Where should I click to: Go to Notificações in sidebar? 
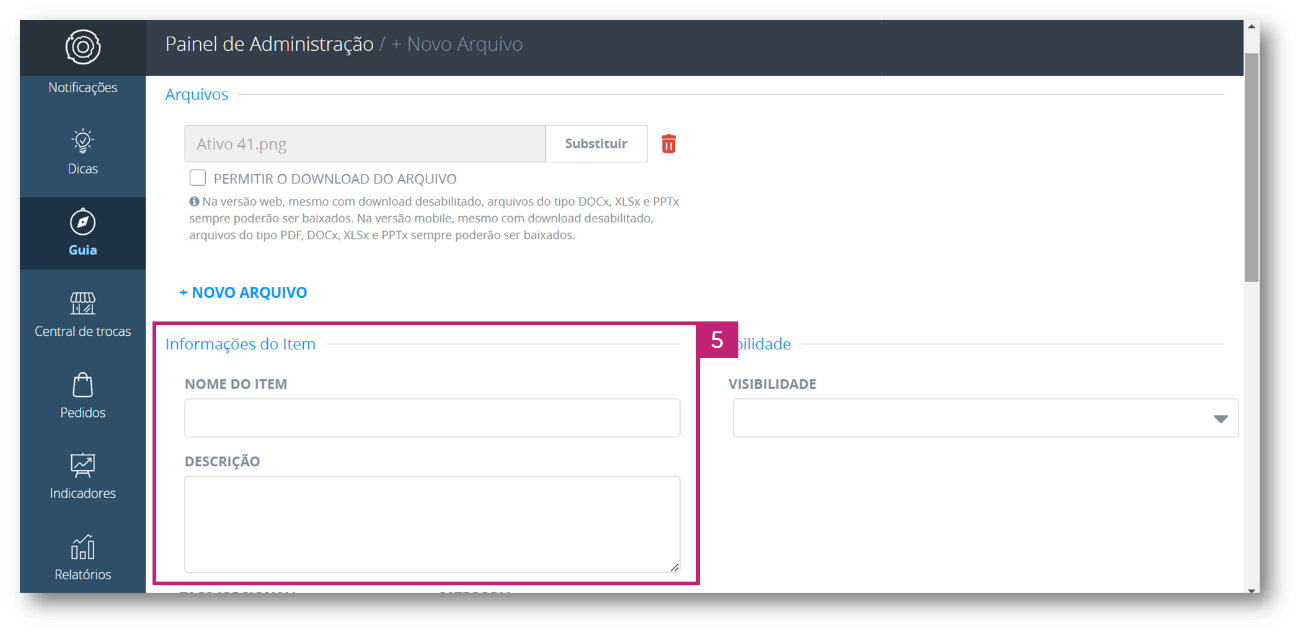(x=83, y=87)
